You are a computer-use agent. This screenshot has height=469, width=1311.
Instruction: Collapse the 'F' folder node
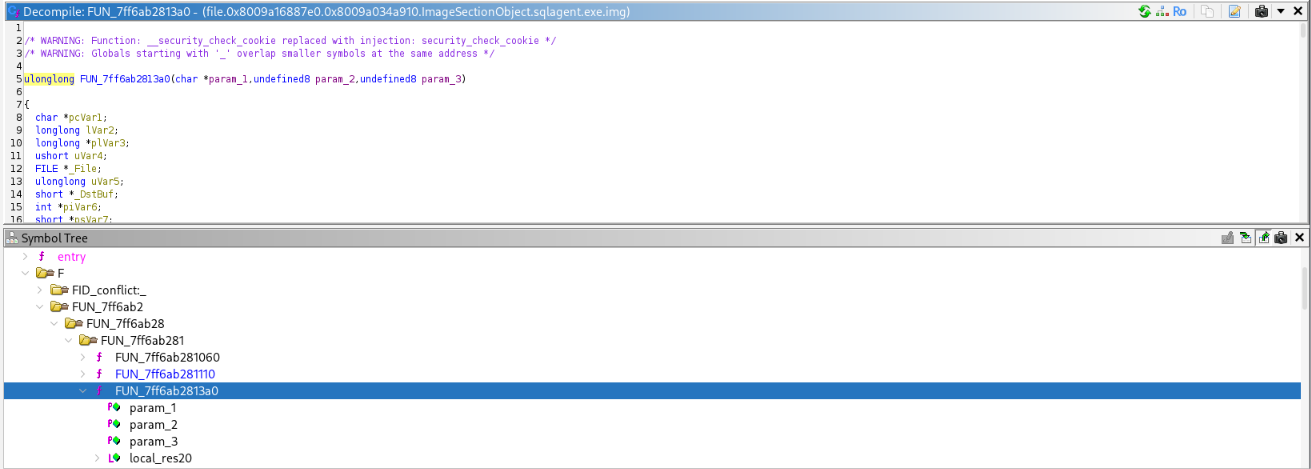pyautogui.click(x=25, y=273)
